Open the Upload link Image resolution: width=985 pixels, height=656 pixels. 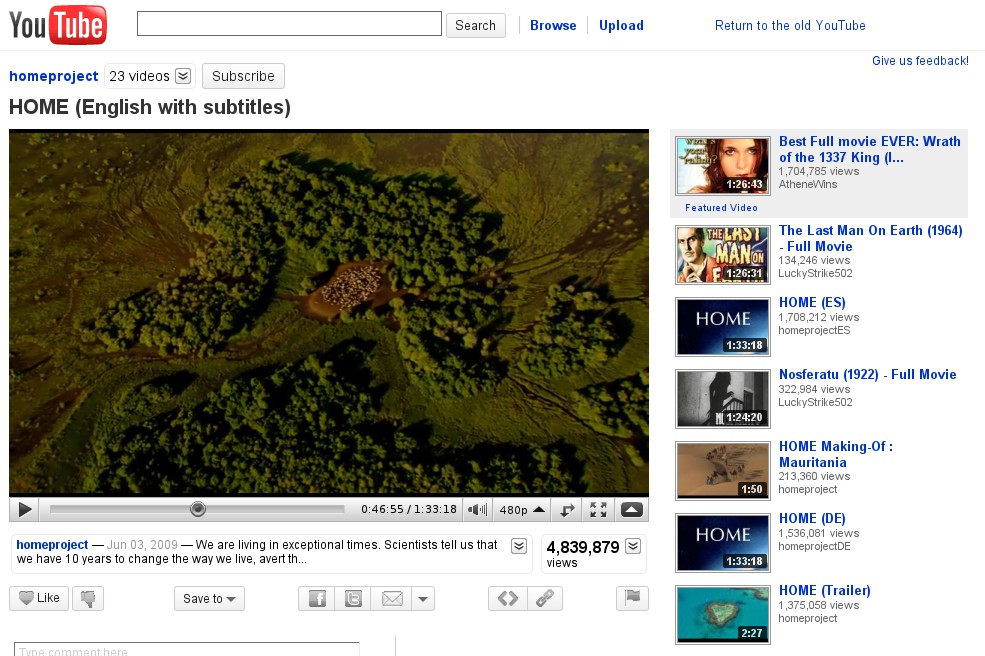pos(621,25)
